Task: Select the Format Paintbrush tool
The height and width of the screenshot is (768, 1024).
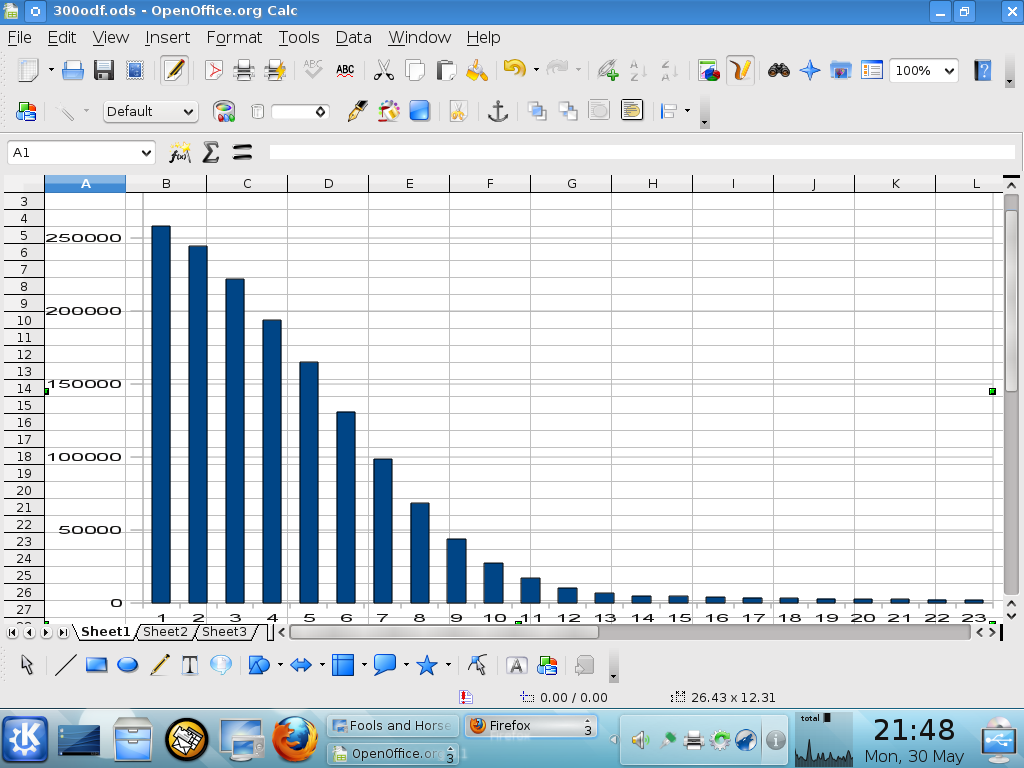Action: [477, 70]
